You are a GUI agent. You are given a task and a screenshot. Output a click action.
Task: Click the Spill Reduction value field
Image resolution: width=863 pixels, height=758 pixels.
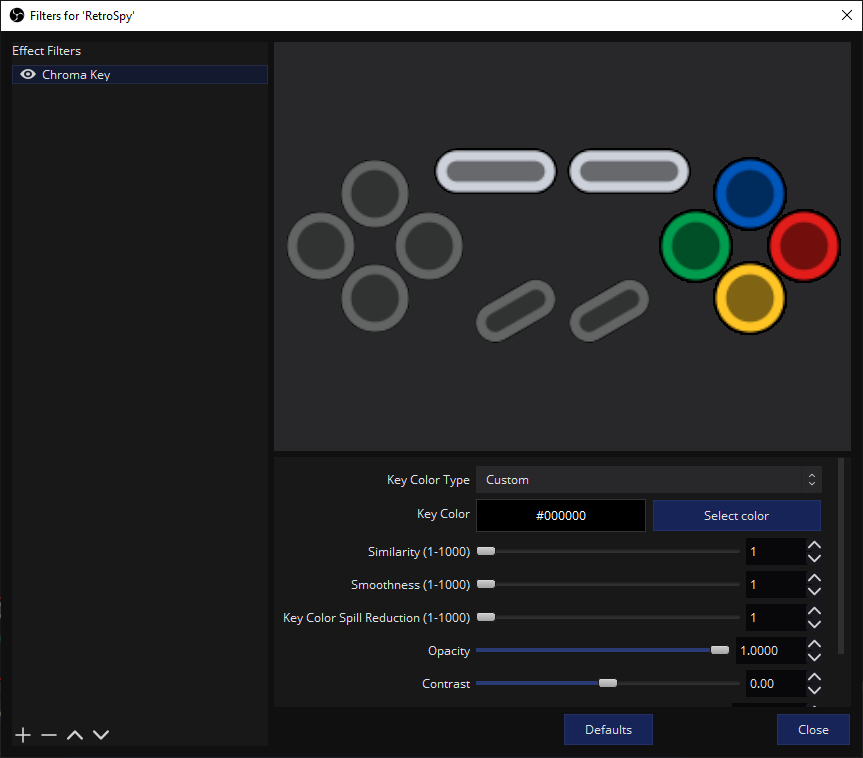click(775, 617)
